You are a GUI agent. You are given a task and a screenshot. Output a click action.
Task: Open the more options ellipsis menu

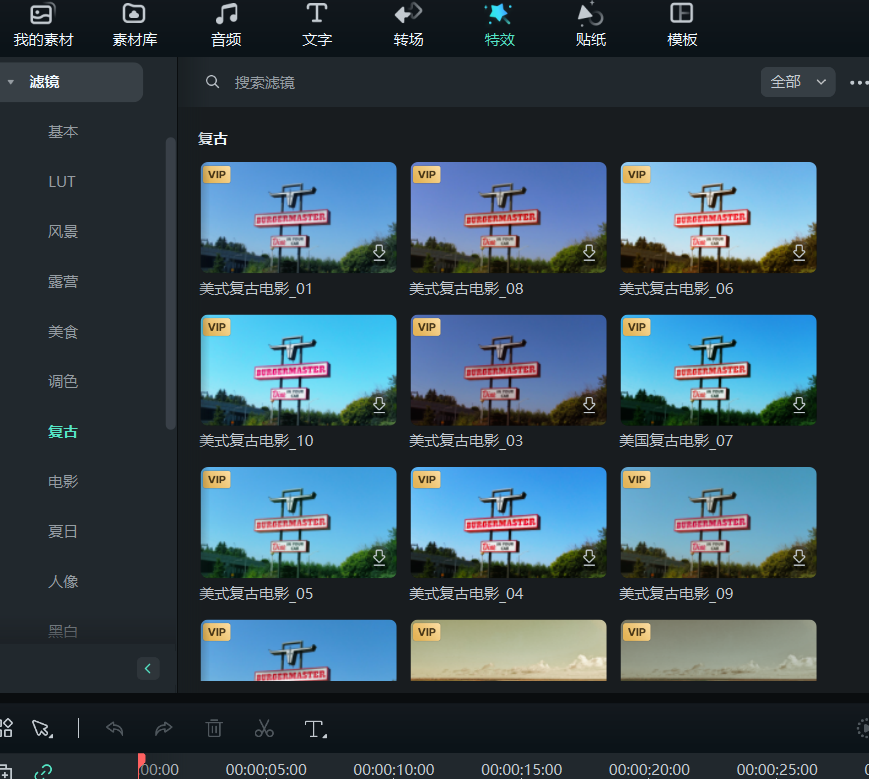[858, 82]
